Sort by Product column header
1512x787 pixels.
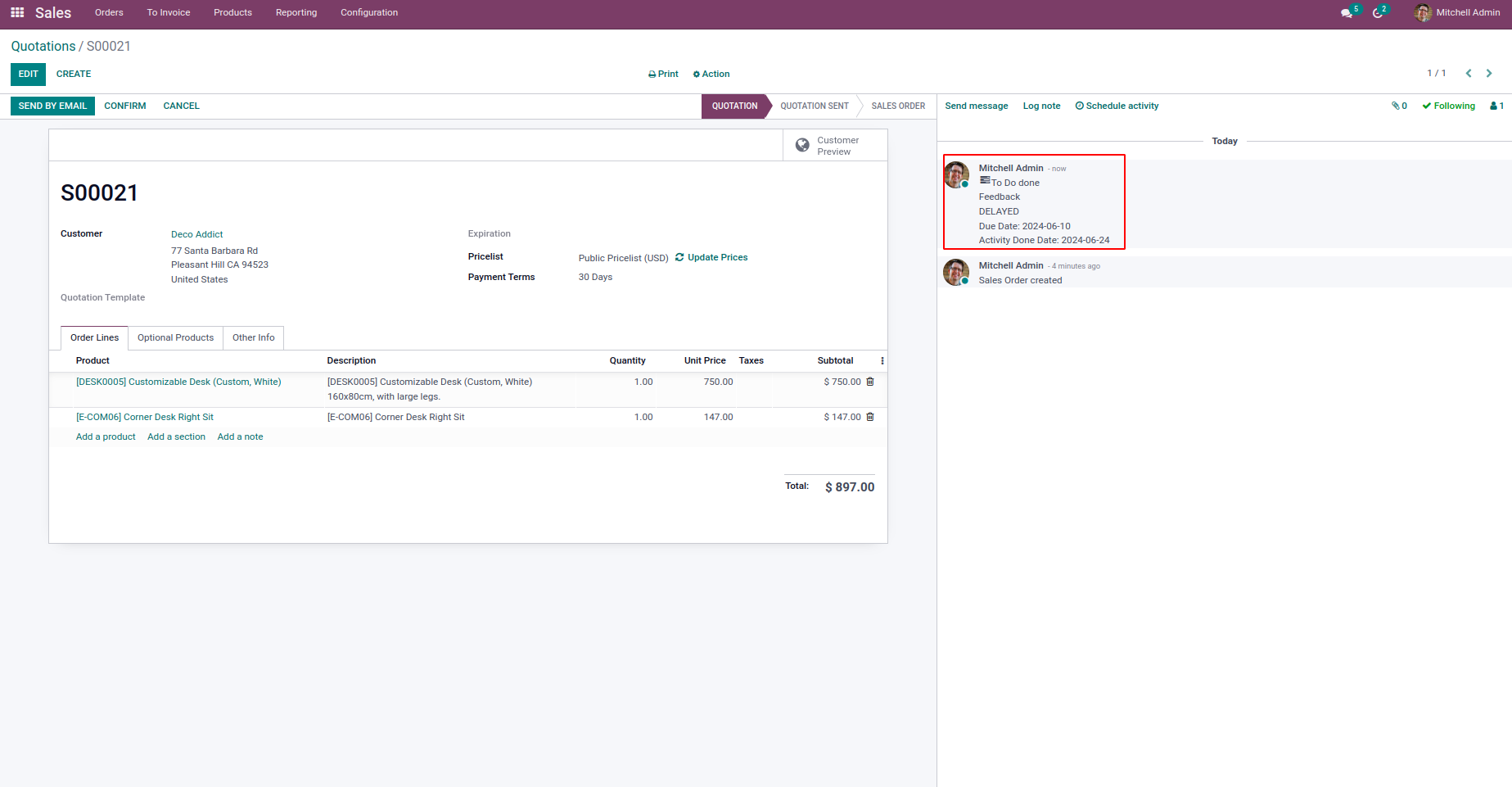pyautogui.click(x=93, y=360)
